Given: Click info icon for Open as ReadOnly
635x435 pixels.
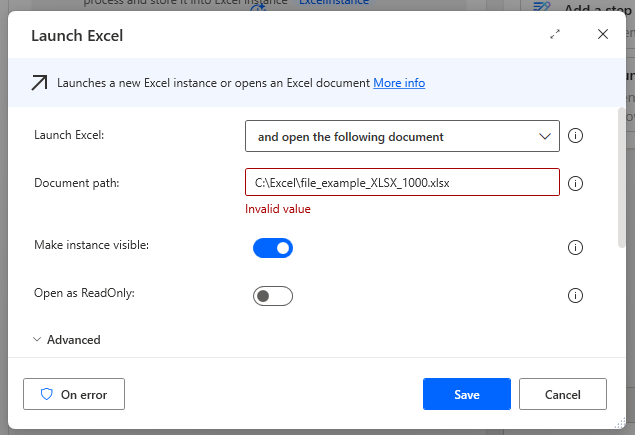Looking at the screenshot, I should point(575,296).
